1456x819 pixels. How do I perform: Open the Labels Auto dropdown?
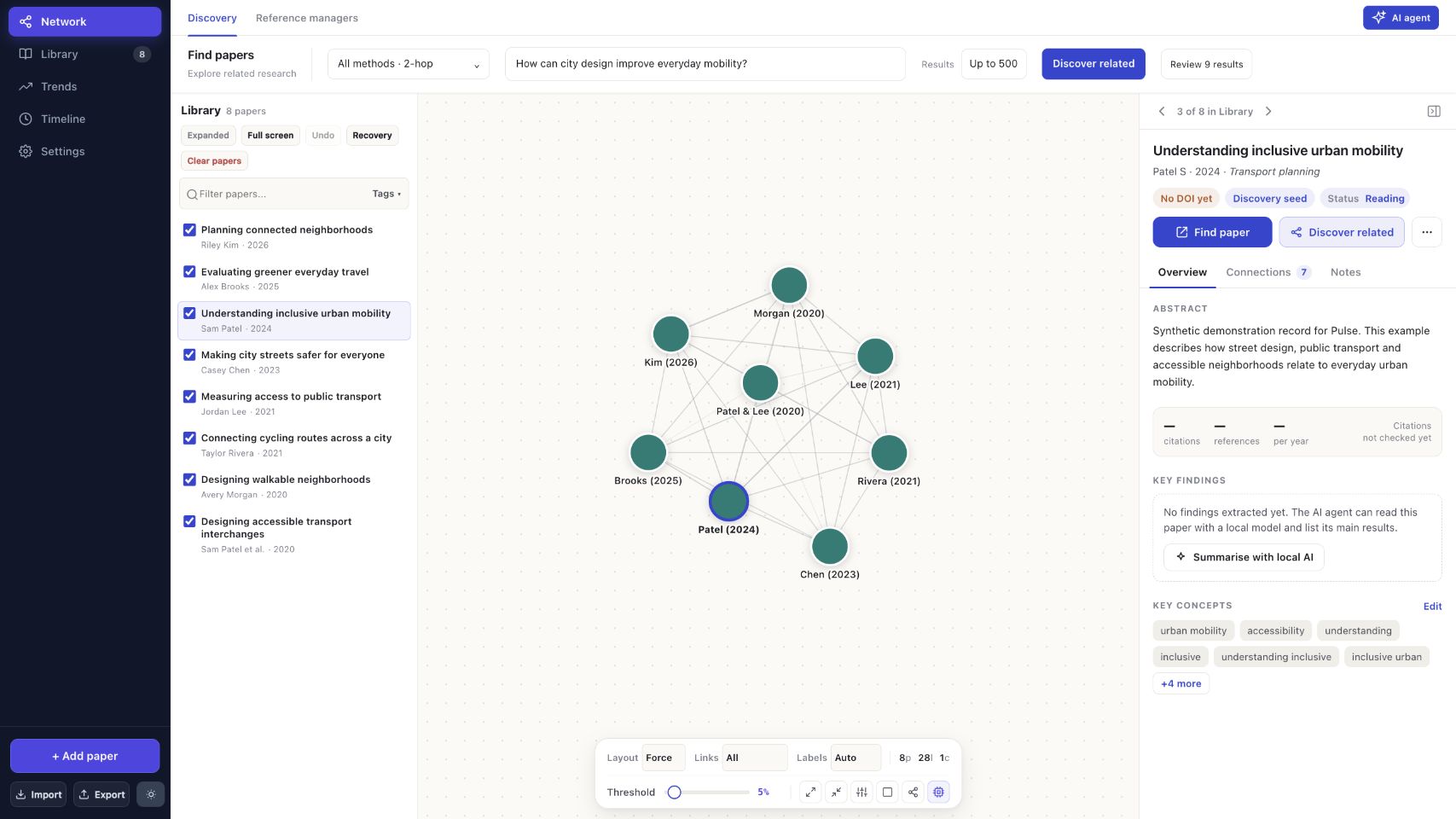[x=856, y=758]
